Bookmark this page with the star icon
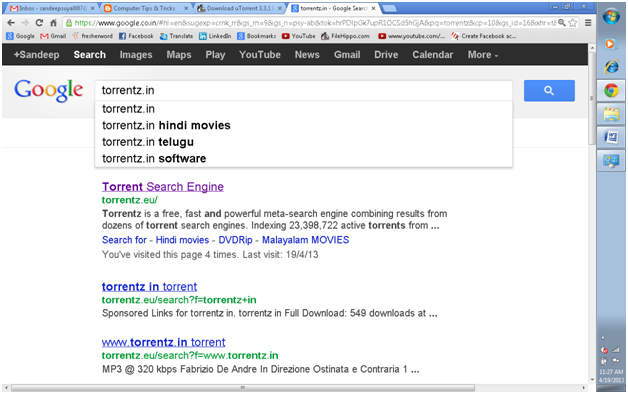Image resolution: width=628 pixels, height=395 pixels. coord(573,23)
